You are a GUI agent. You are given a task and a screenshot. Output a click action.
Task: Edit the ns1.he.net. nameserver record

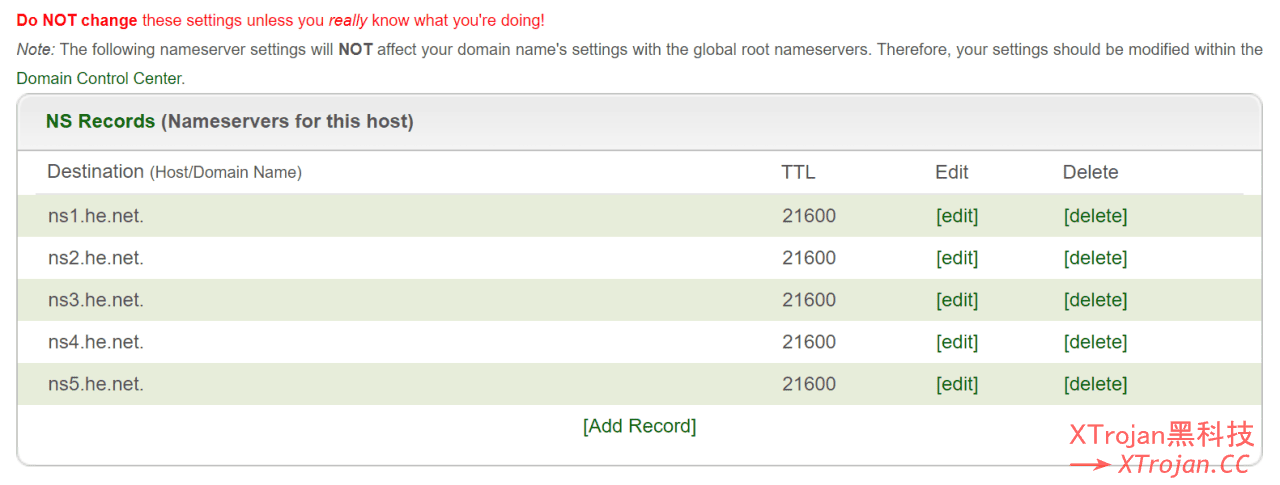click(956, 216)
